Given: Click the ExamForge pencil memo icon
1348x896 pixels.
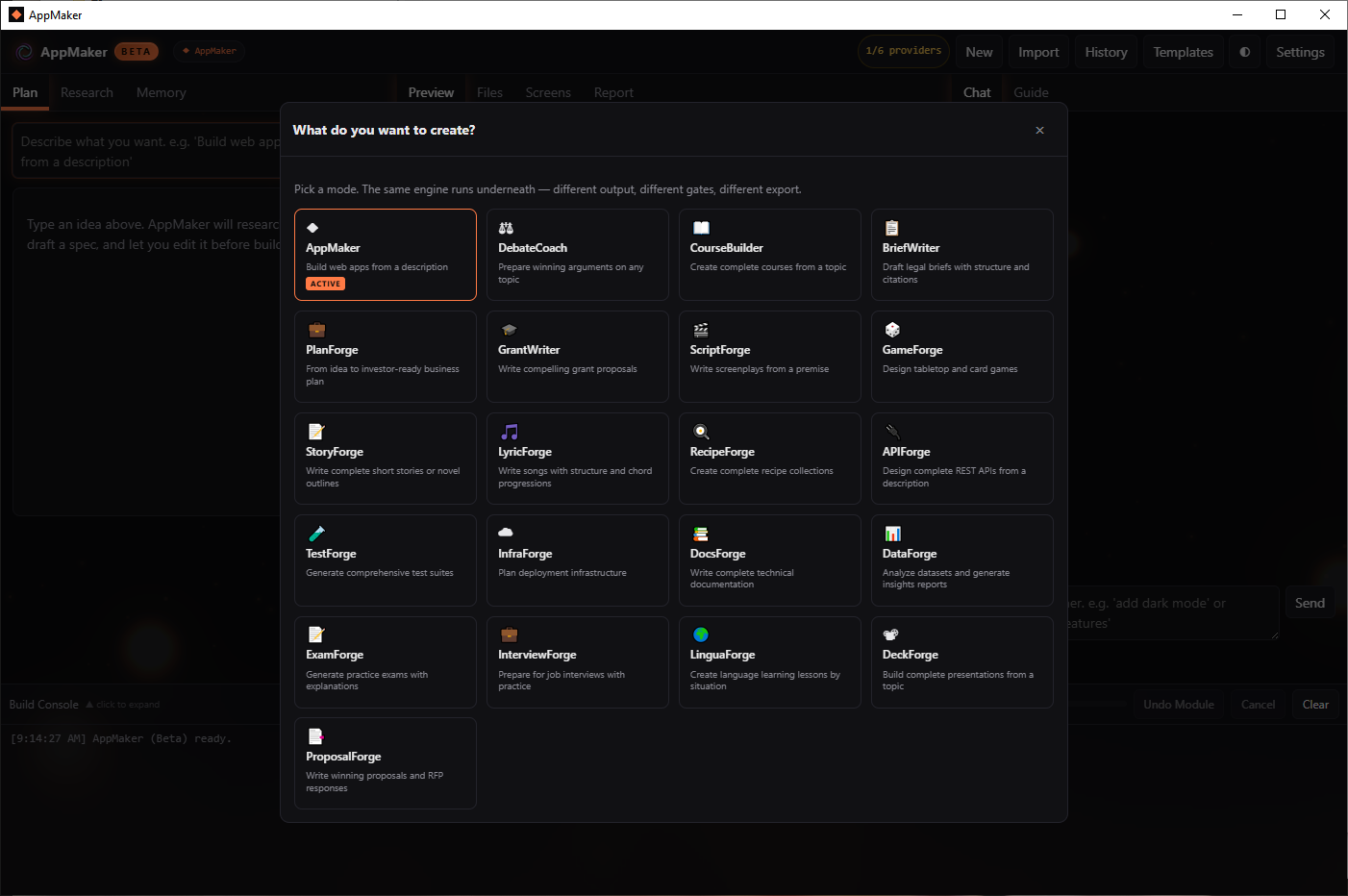Looking at the screenshot, I should coord(315,635).
